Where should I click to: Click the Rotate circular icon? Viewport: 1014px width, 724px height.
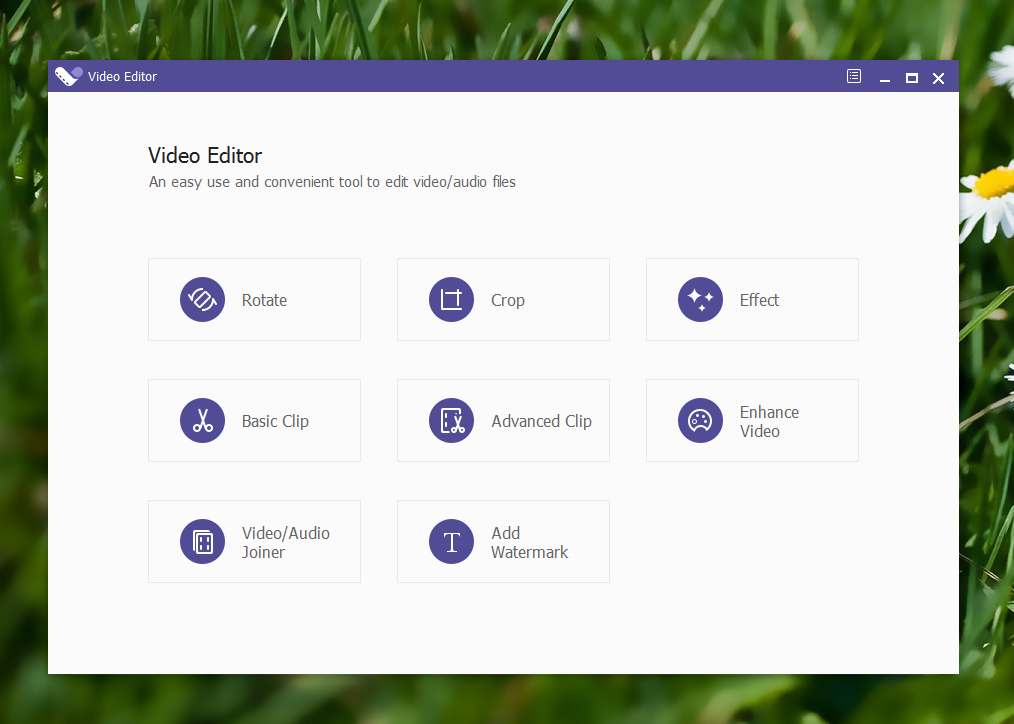tap(202, 299)
